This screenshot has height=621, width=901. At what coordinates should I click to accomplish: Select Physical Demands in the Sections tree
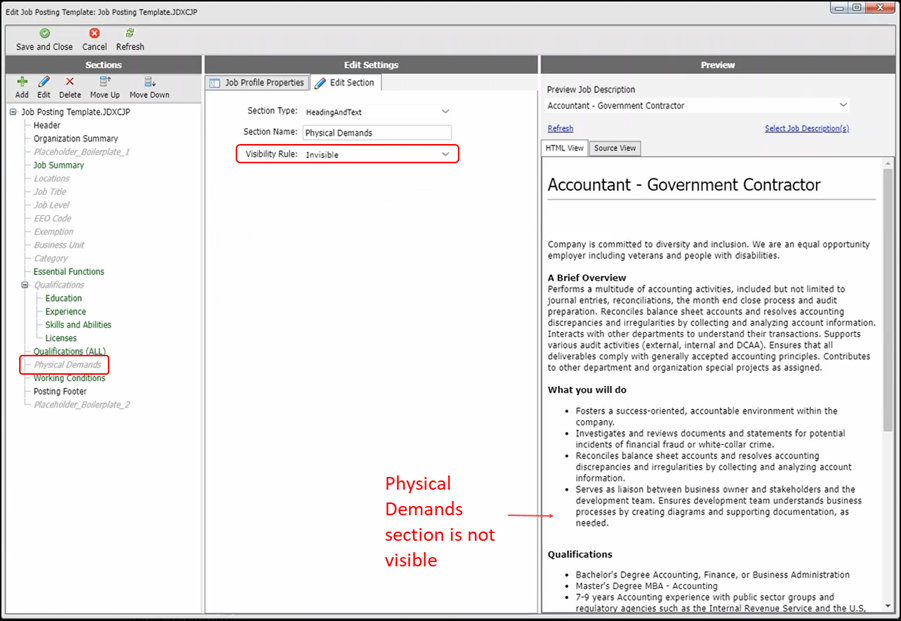click(x=67, y=365)
